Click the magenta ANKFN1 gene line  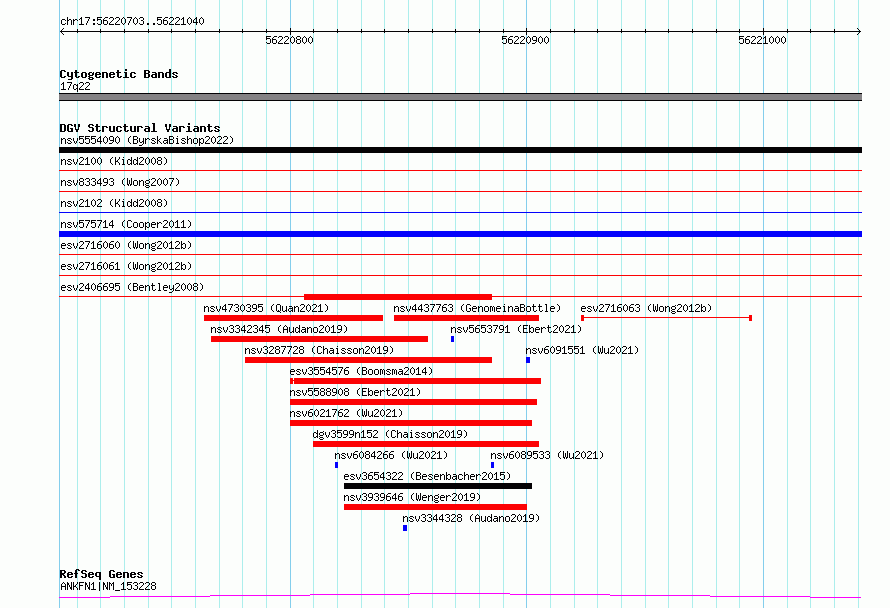click(x=460, y=596)
